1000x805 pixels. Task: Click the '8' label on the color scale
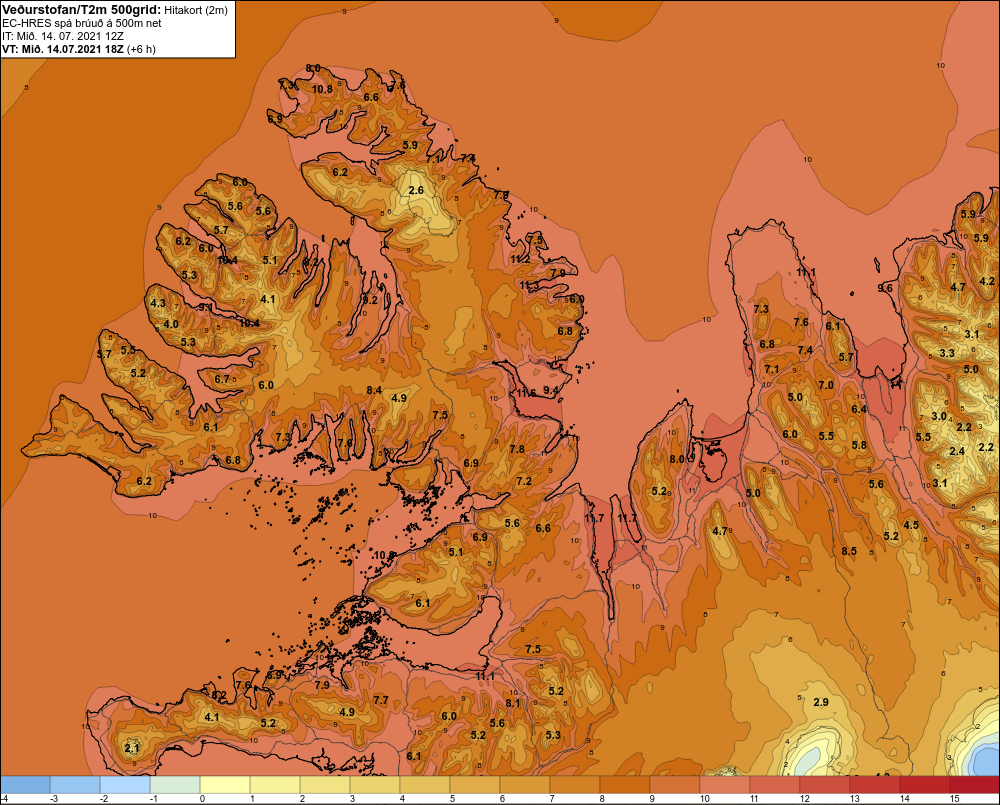[602, 799]
